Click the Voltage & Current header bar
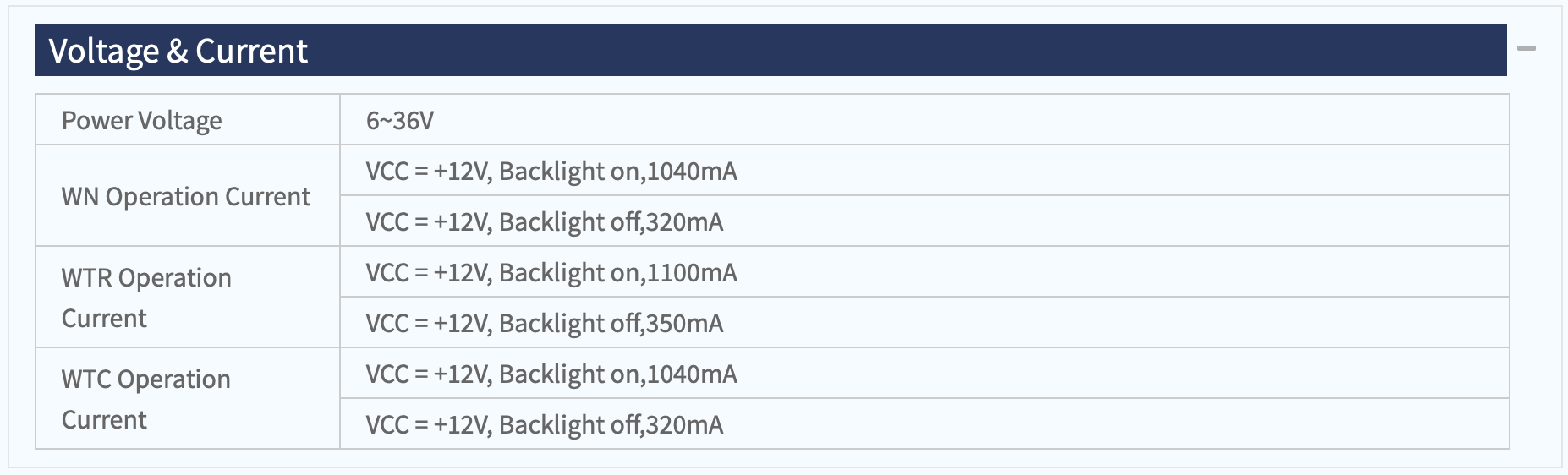 (770, 50)
